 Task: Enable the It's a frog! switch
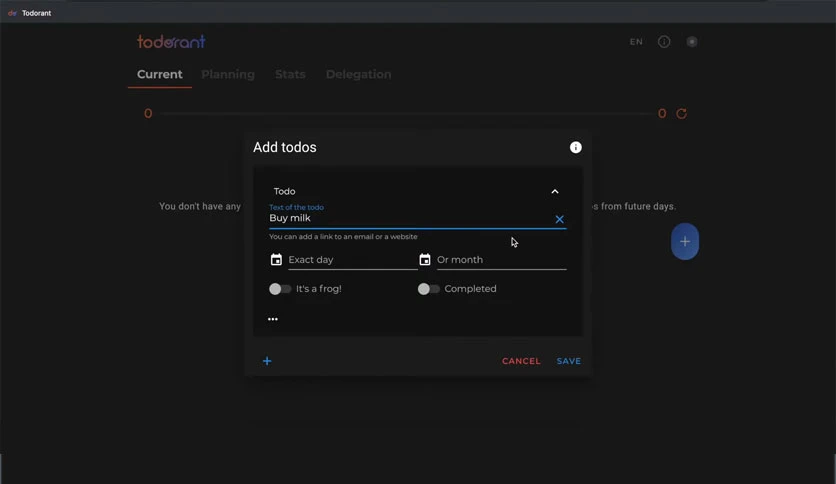coord(280,289)
